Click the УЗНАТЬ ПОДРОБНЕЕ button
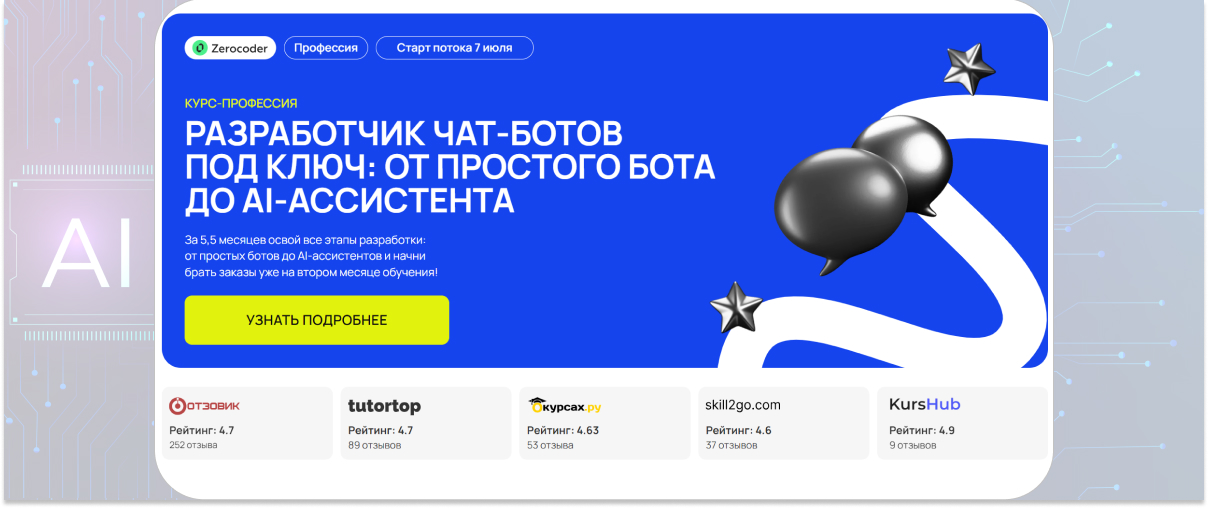 coord(317,320)
